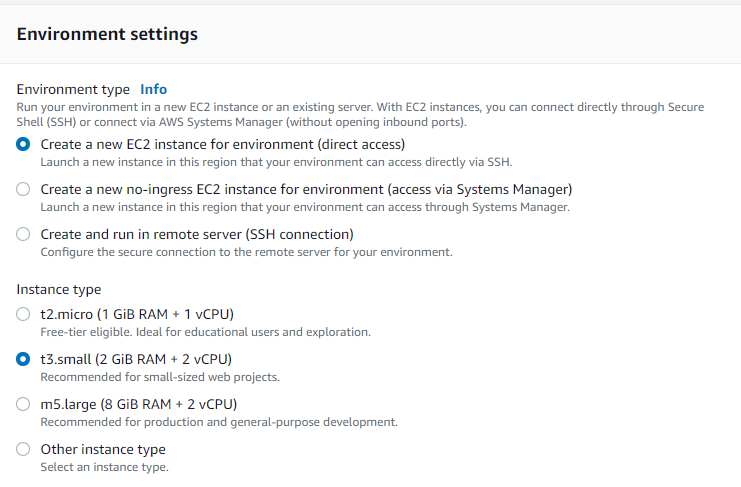Select the Other instance type radio button
Viewport: 741px width, 487px height.
tap(23, 449)
